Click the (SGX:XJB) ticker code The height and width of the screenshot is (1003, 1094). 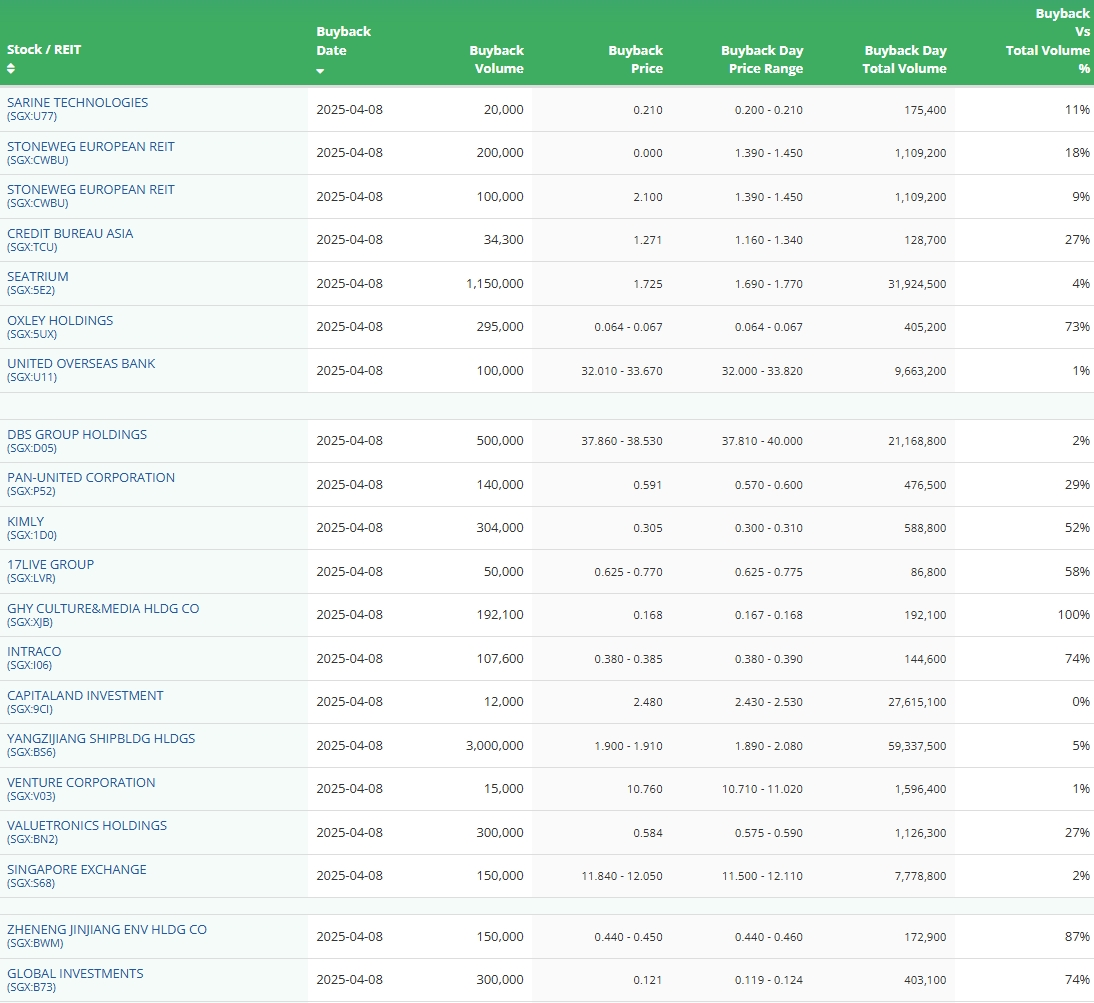coord(30,623)
